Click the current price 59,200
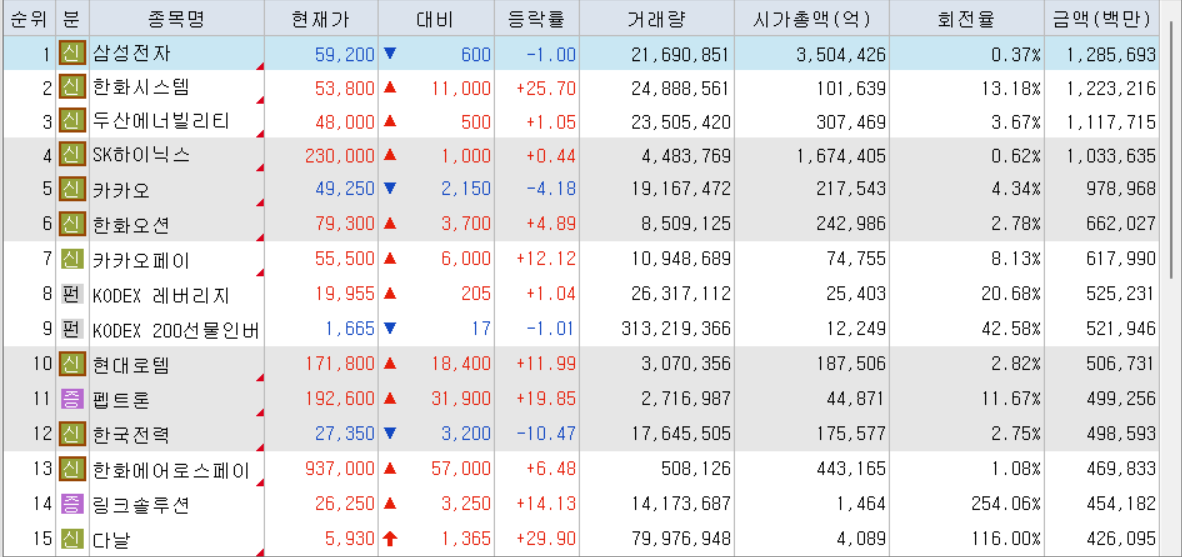 pos(345,54)
